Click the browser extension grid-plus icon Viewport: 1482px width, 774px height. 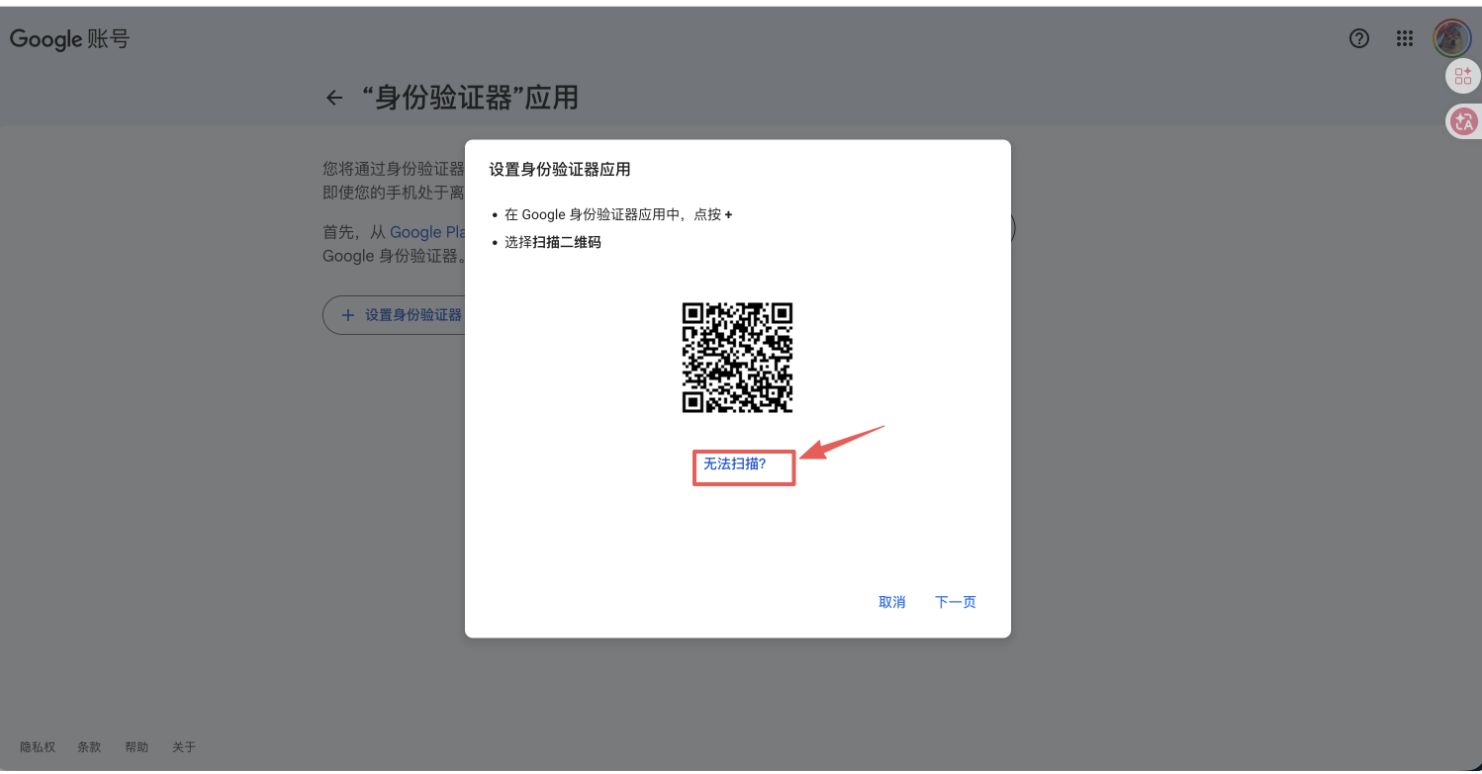[1463, 76]
